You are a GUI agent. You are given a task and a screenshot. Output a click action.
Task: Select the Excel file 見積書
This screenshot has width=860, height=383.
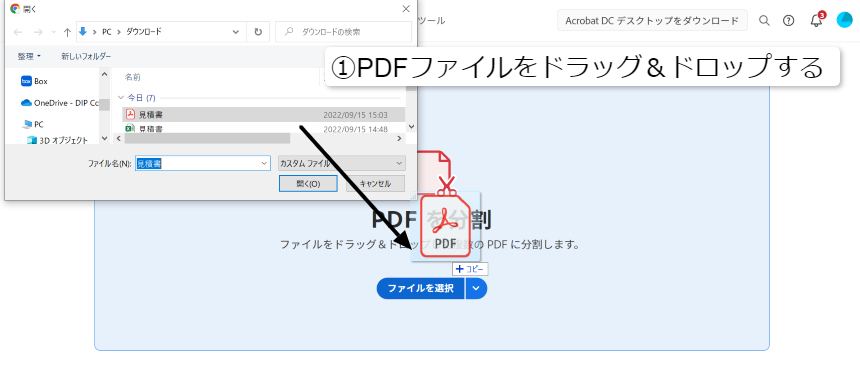263,129
